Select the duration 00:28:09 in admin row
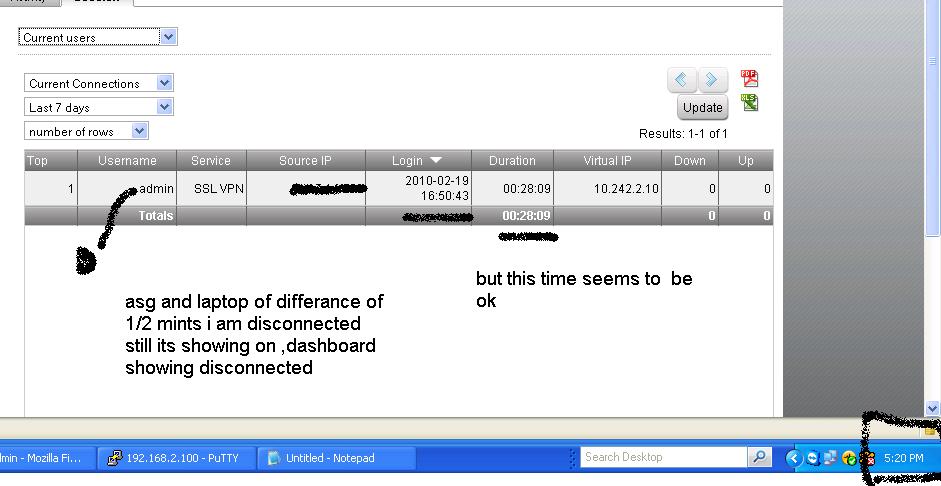941x486 pixels. [x=513, y=189]
